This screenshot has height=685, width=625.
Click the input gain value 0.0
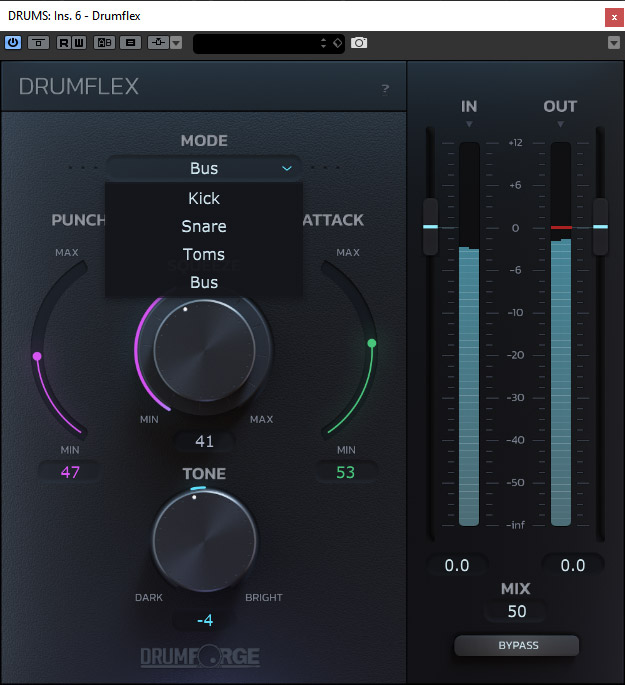457,566
